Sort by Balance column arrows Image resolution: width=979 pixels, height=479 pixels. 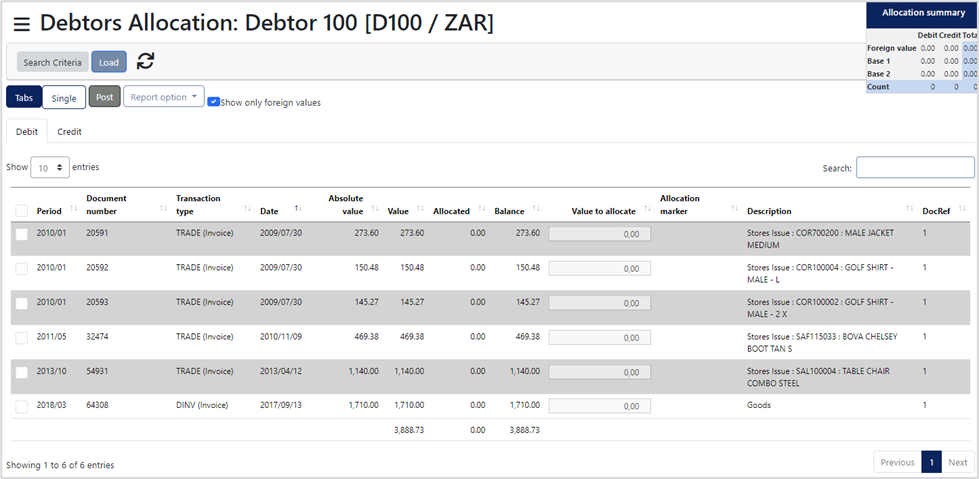click(536, 207)
